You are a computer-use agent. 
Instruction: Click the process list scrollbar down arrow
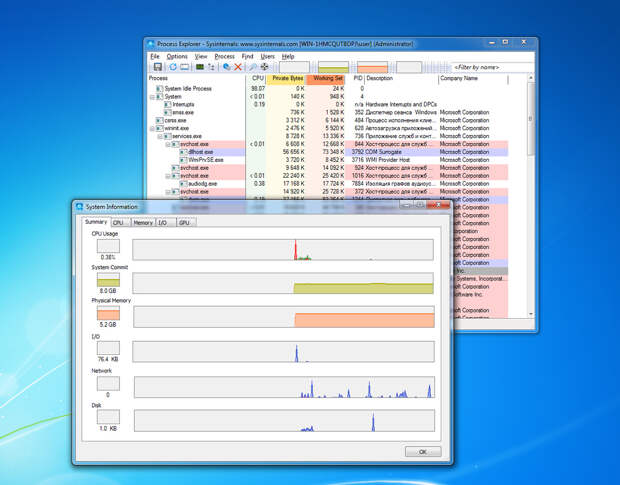click(x=531, y=314)
